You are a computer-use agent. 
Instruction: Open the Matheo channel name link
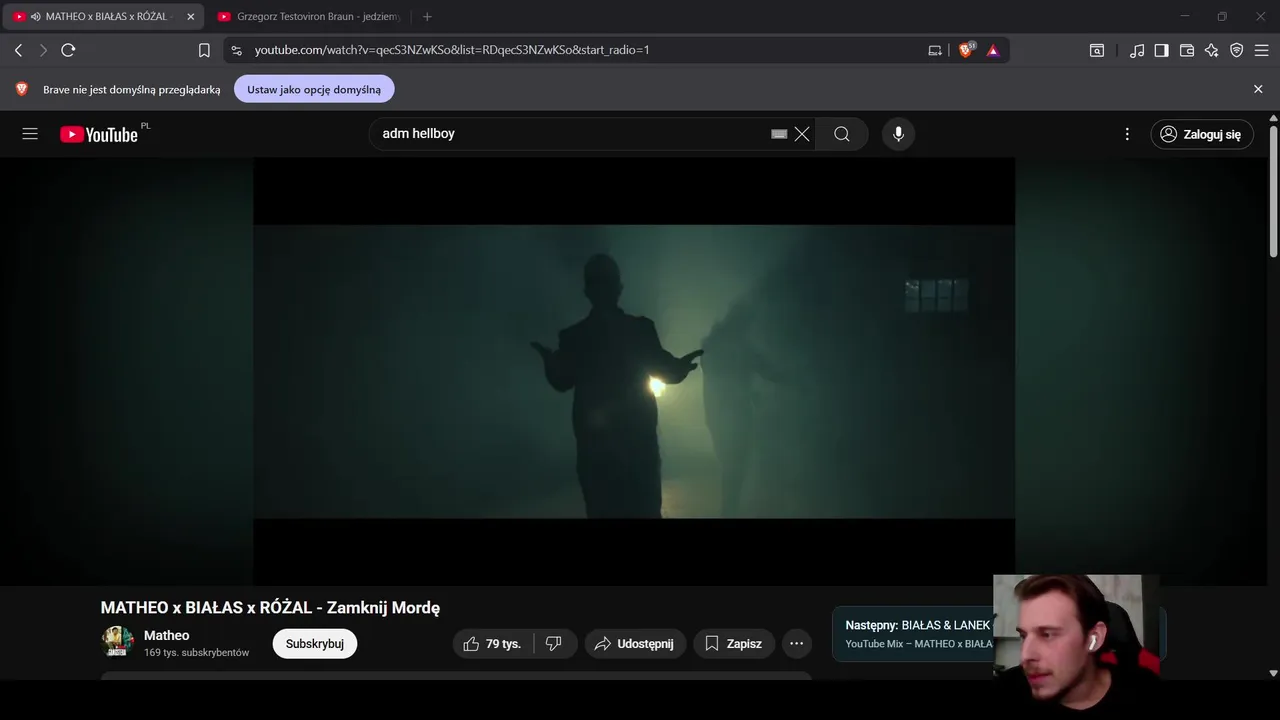(166, 635)
